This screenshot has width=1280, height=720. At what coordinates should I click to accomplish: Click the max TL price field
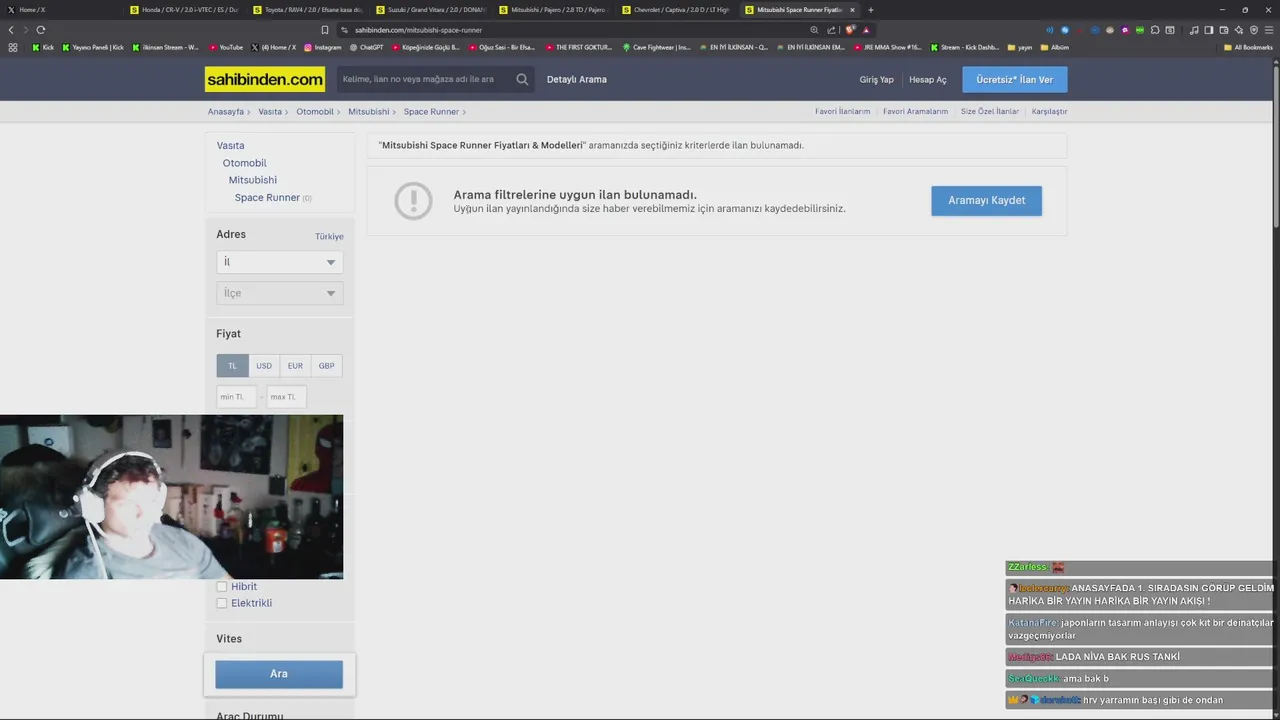pyautogui.click(x=287, y=397)
